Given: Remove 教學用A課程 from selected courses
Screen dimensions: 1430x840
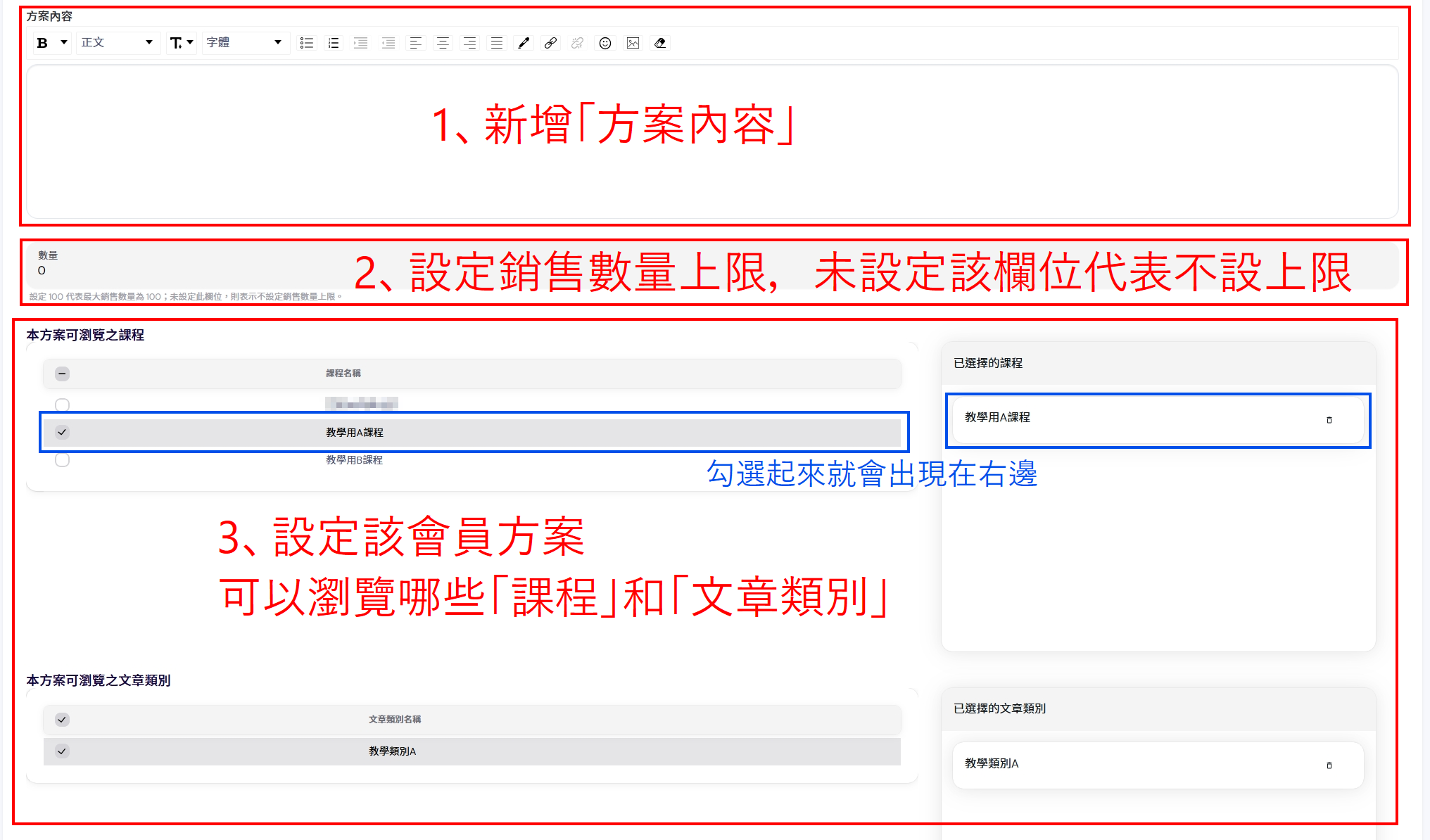Looking at the screenshot, I should 1329,420.
